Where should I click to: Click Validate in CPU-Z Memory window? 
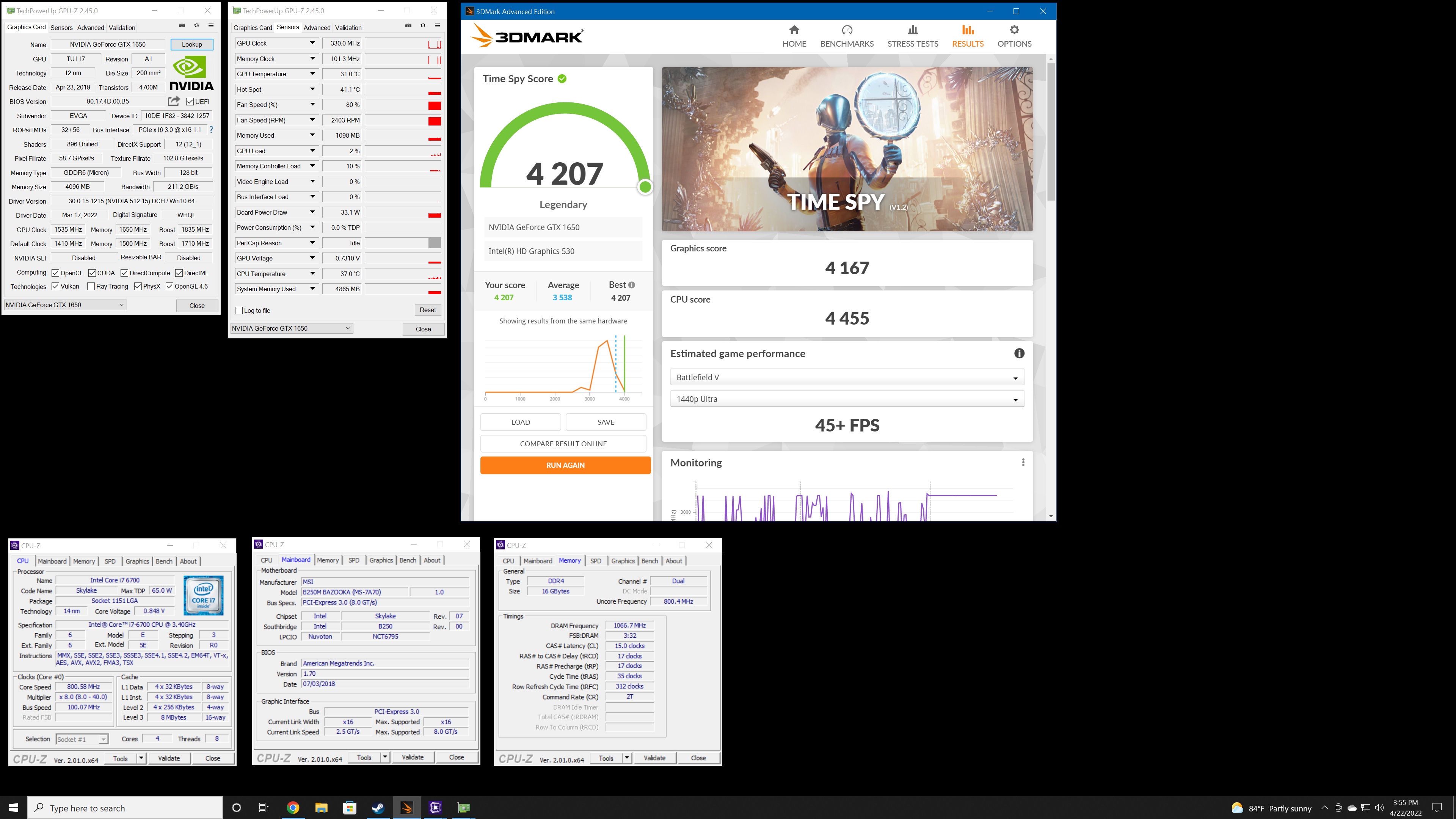point(654,758)
